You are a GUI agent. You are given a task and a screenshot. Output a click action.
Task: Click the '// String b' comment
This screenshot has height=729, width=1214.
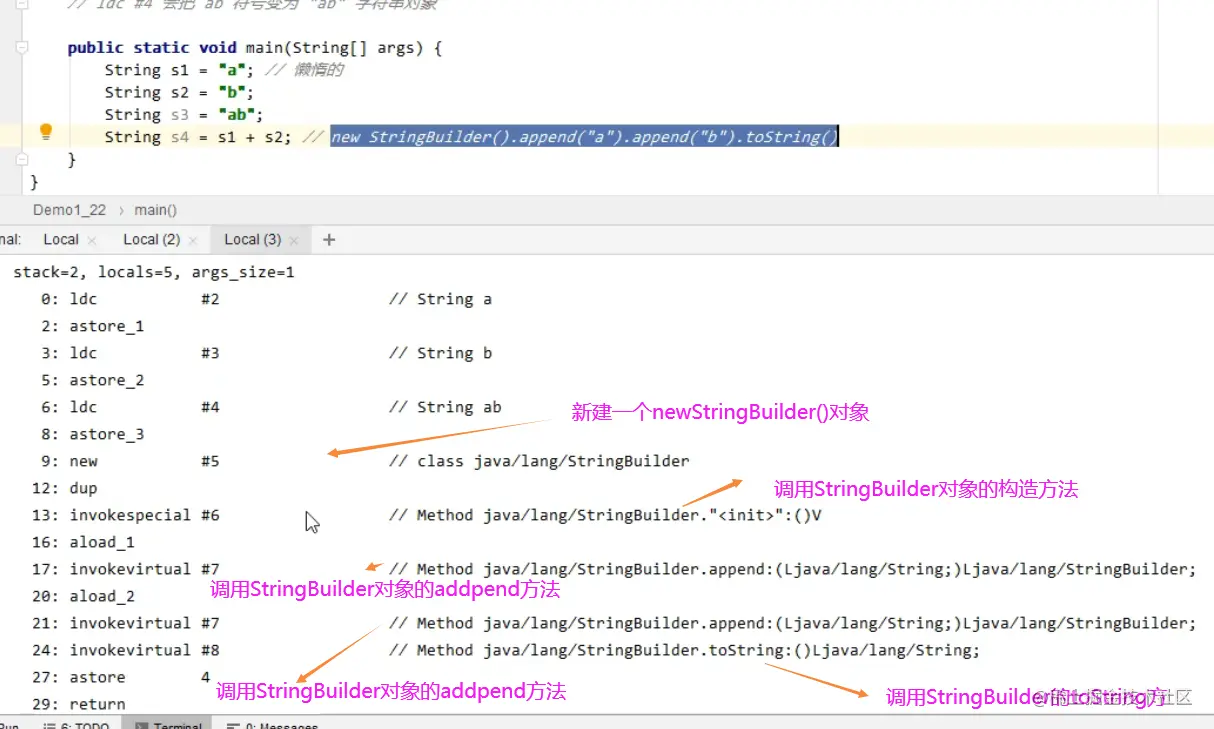440,353
